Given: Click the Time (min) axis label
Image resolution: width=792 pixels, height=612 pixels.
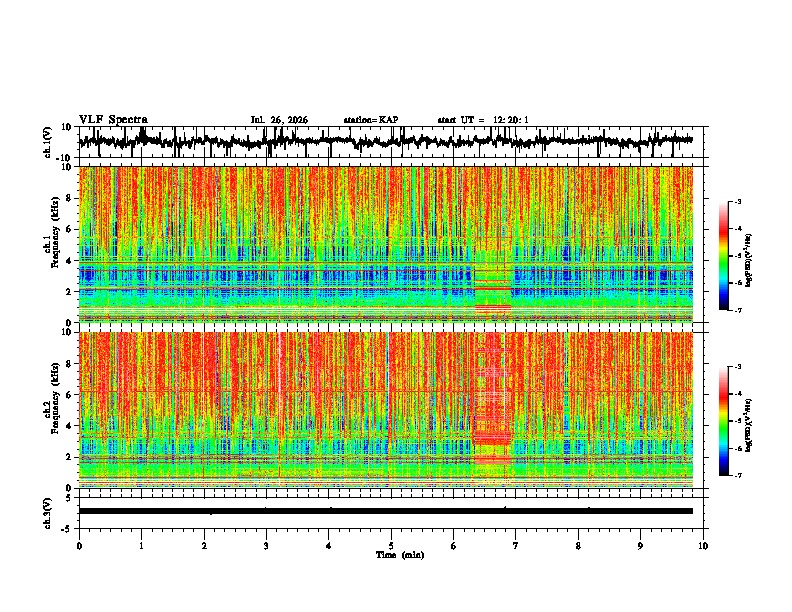Looking at the screenshot, I should pyautogui.click(x=400, y=555).
